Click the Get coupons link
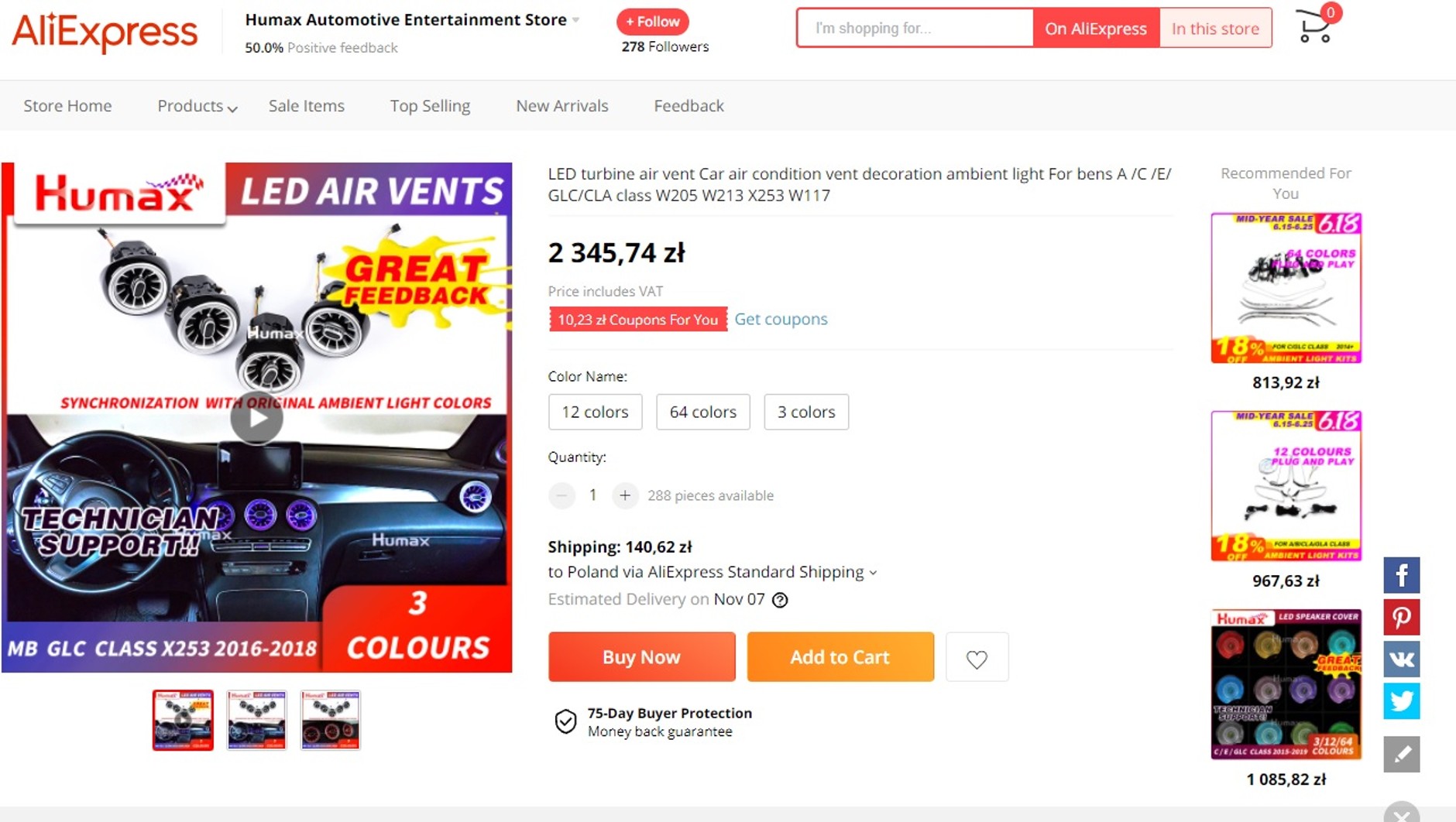 781,319
